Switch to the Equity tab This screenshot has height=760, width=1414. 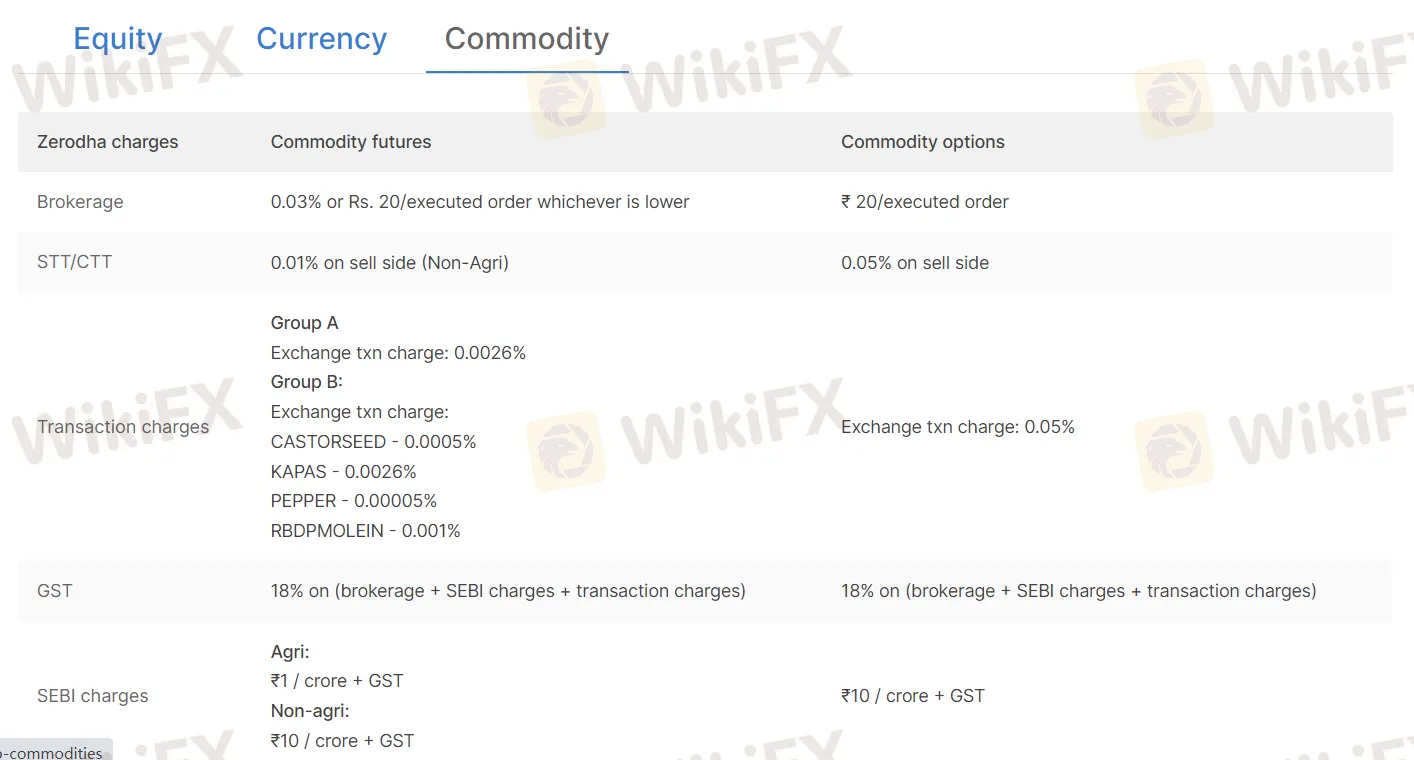coord(117,39)
